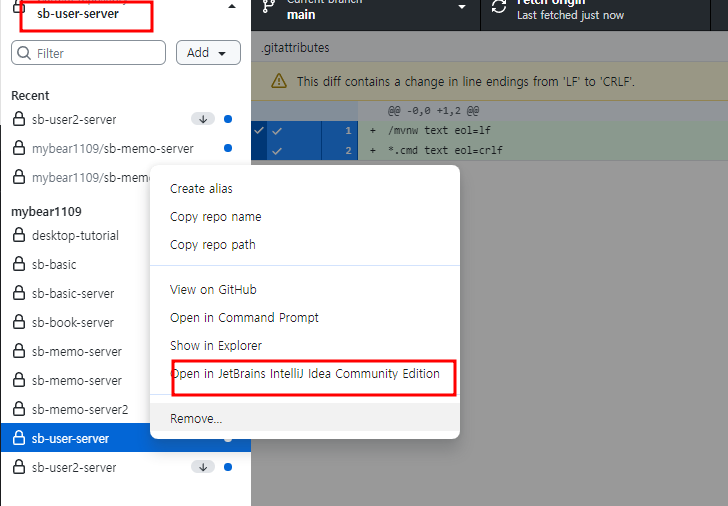This screenshot has height=506, width=728.
Task: Click line number 1 in diff gutter
Action: point(348,130)
